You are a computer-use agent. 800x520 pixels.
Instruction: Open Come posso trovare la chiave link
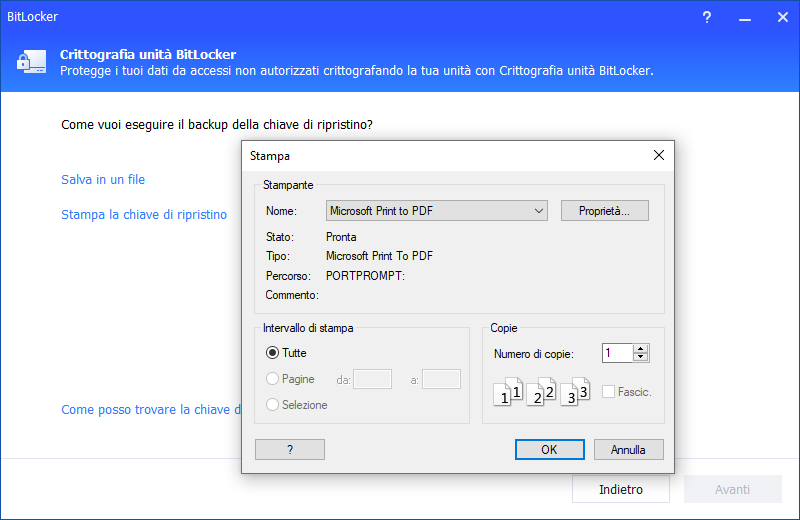point(151,410)
